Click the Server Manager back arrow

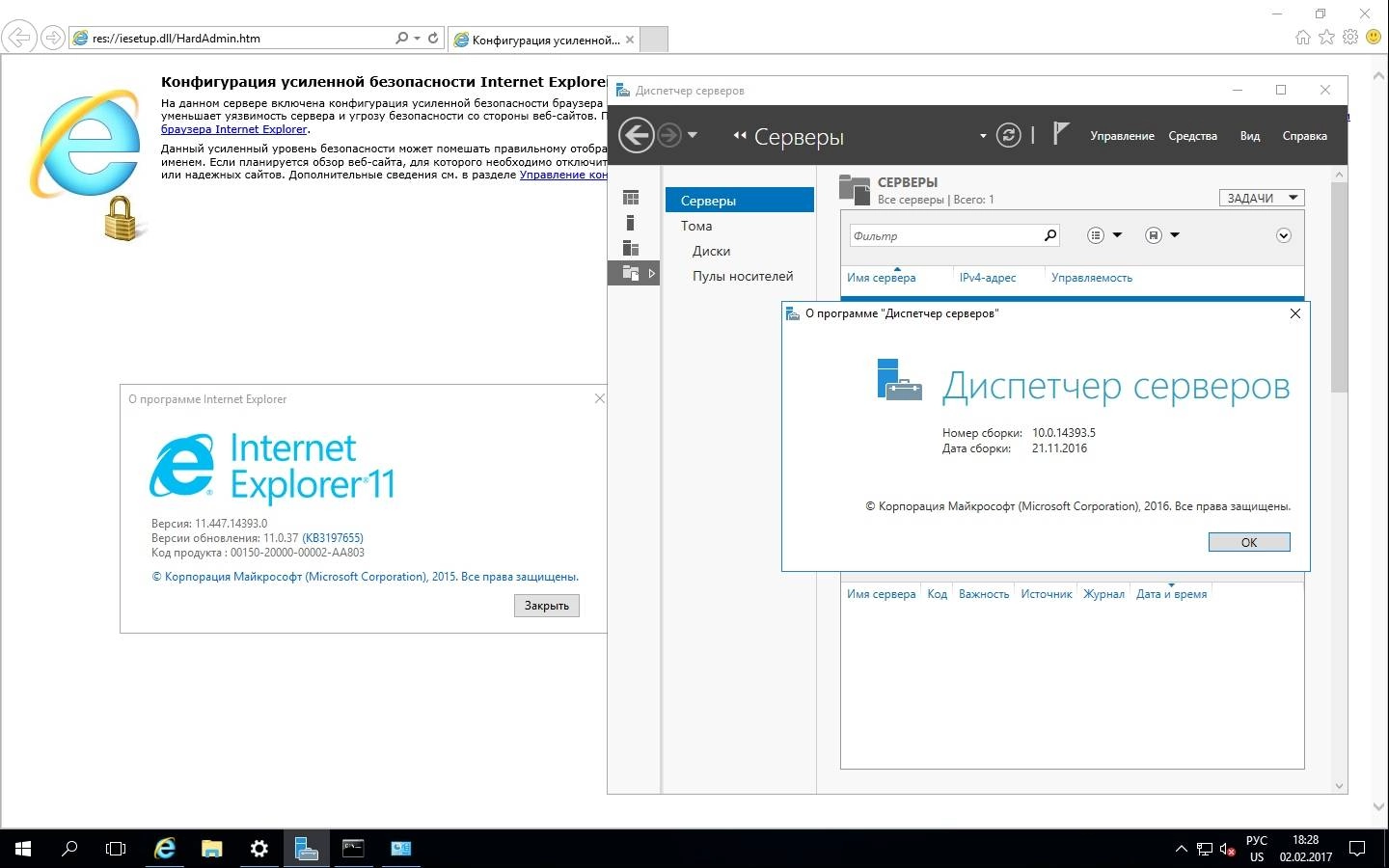tap(637, 135)
